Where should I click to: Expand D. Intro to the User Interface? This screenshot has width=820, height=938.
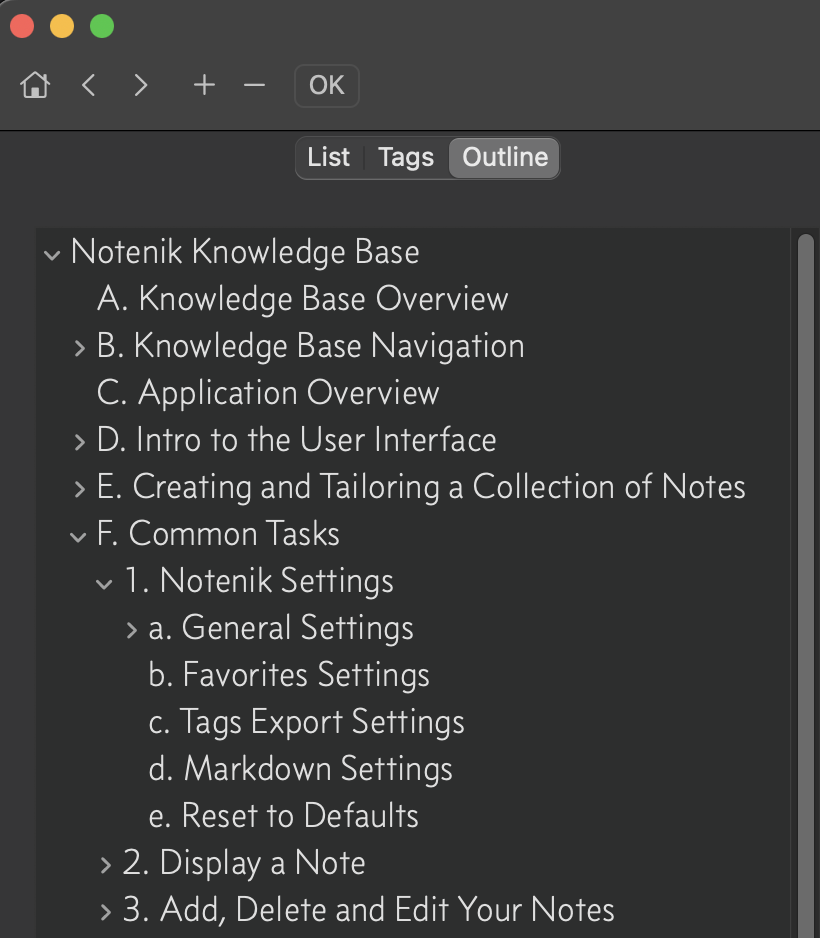[80, 442]
